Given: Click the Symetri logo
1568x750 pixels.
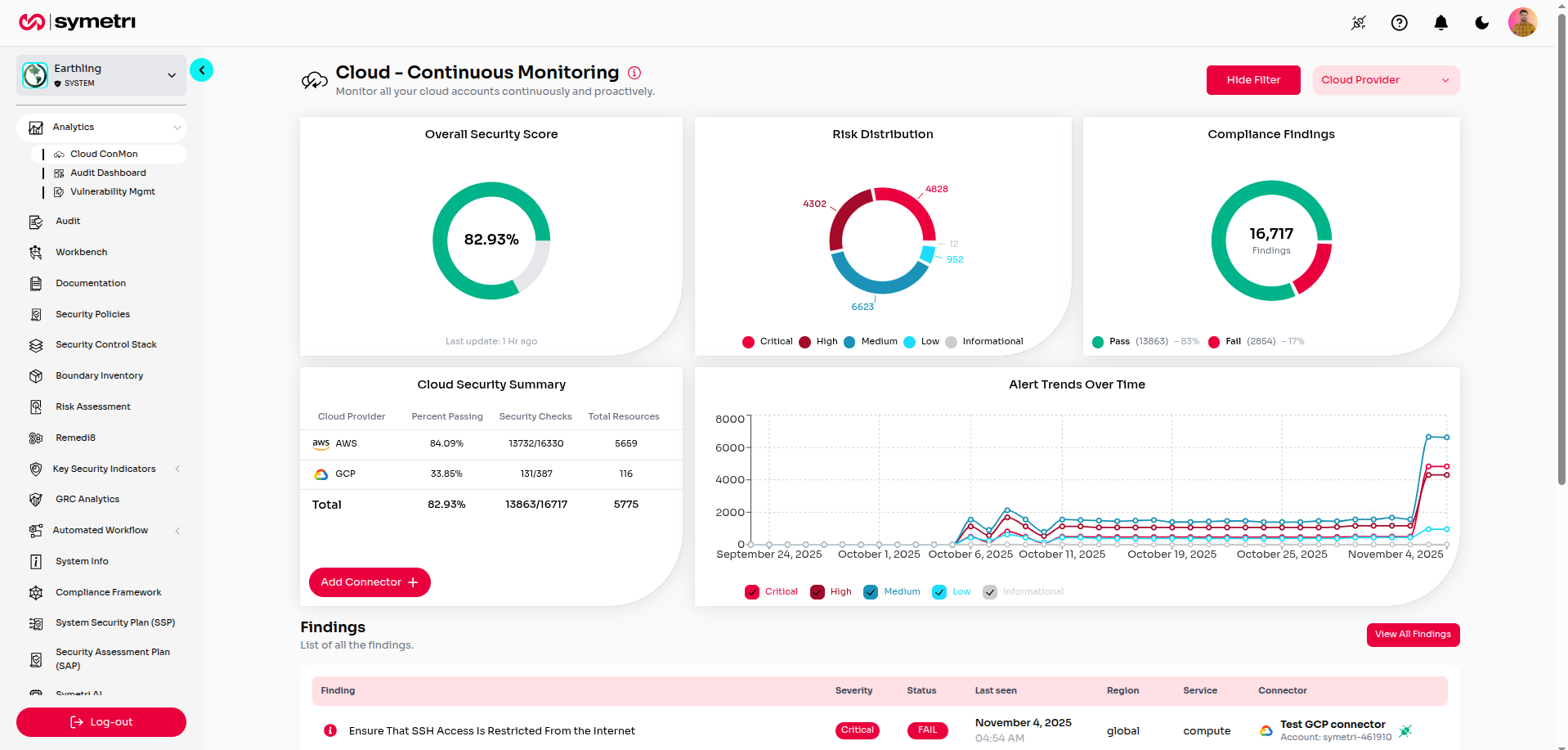Looking at the screenshot, I should [x=78, y=22].
